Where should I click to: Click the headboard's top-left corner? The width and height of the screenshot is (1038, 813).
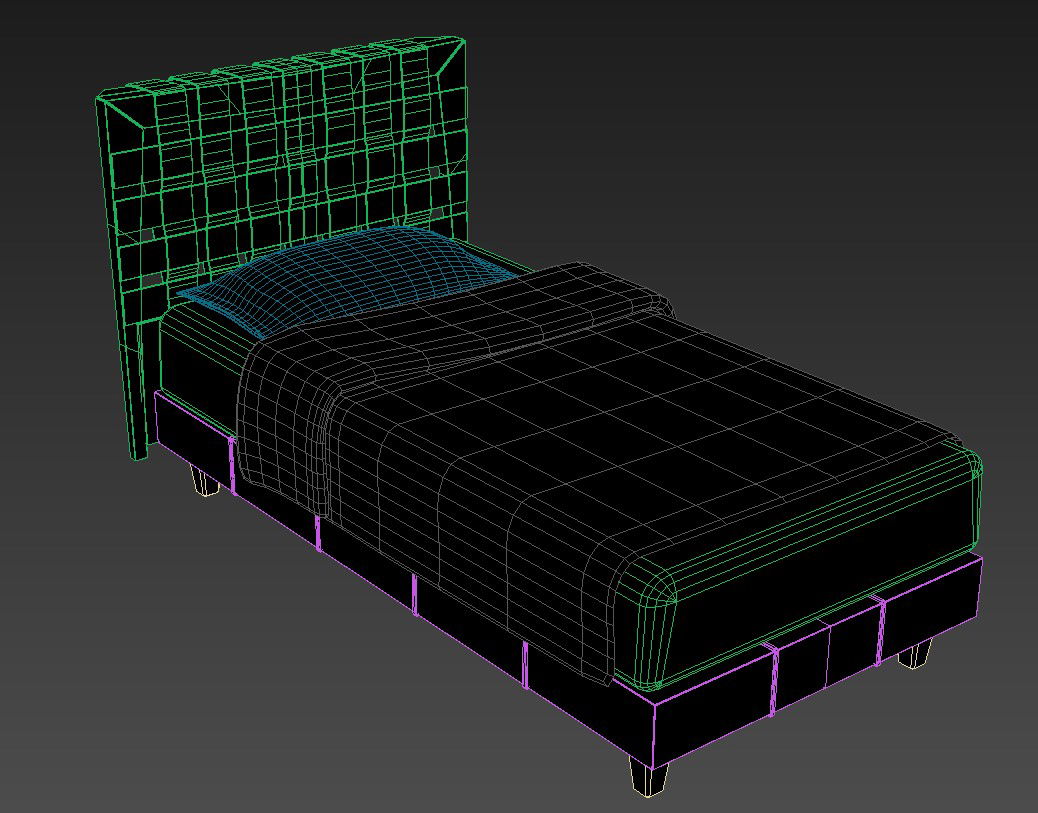click(101, 99)
